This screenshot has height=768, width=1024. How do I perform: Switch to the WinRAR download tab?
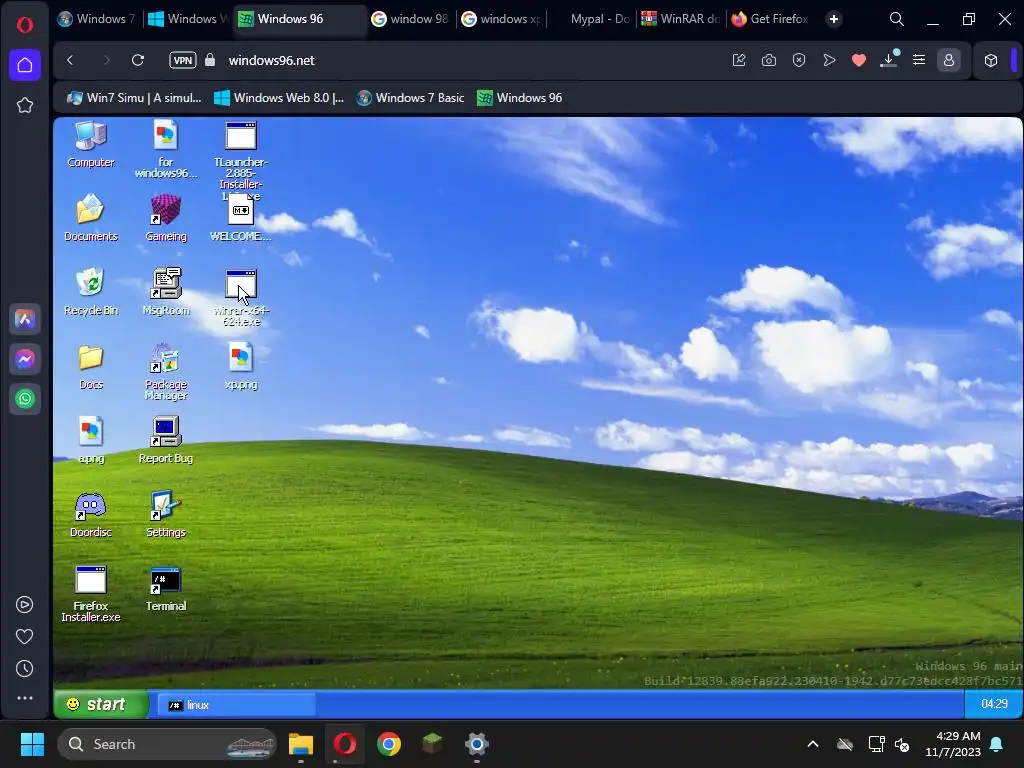pos(680,19)
